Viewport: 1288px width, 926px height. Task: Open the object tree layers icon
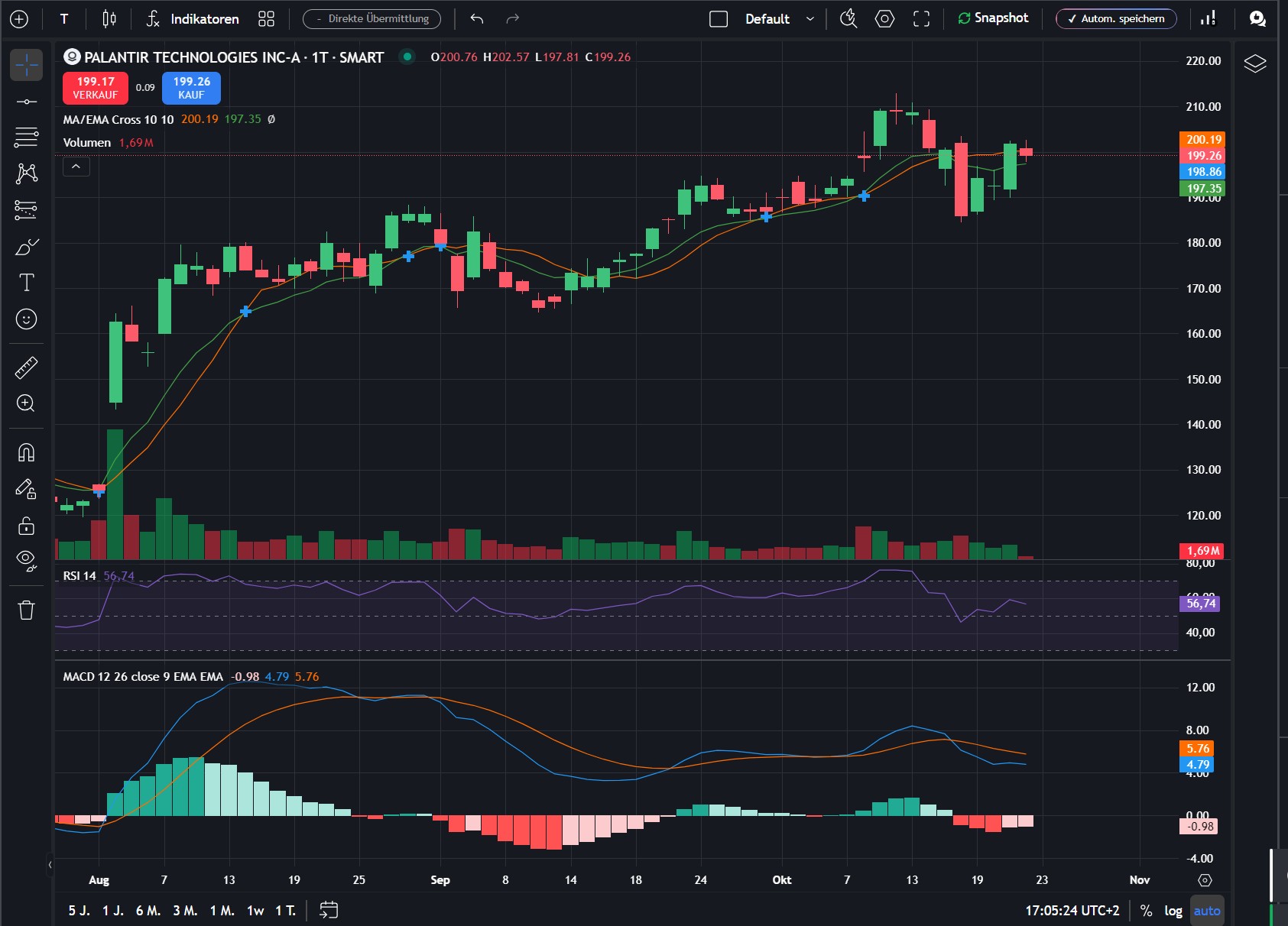[1254, 63]
